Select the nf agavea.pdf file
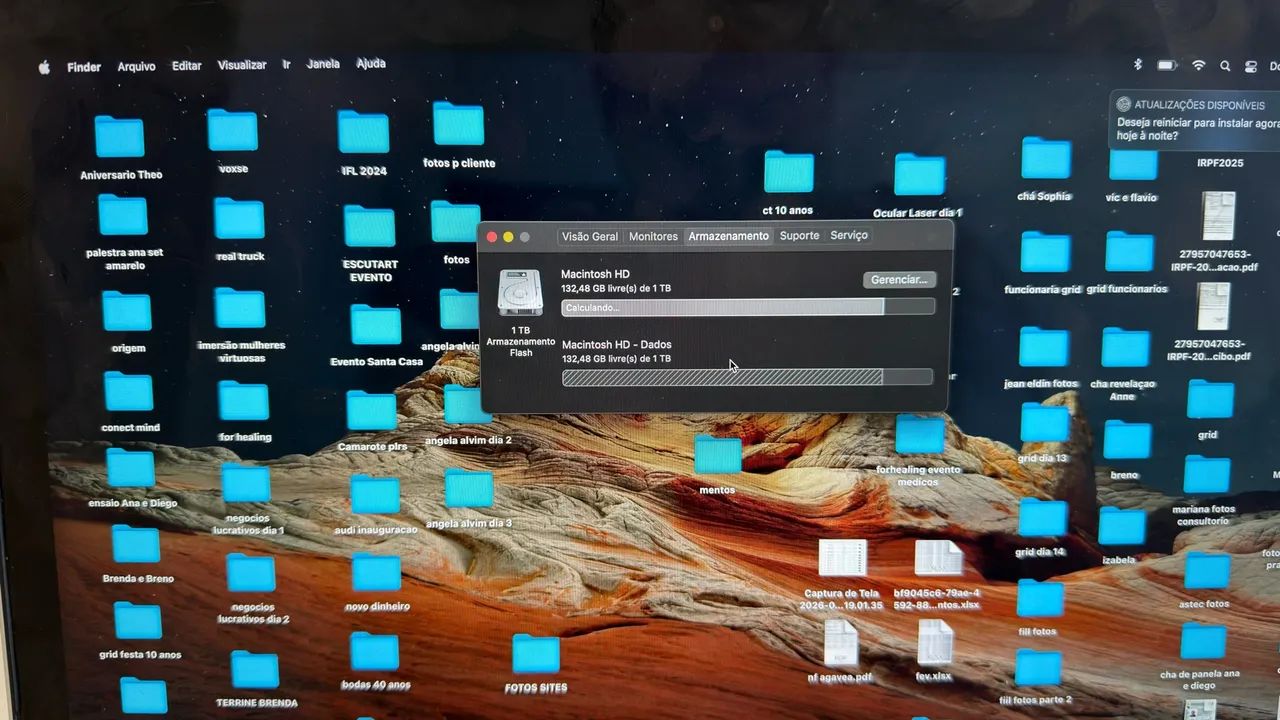Image resolution: width=1280 pixels, height=720 pixels. [x=841, y=643]
